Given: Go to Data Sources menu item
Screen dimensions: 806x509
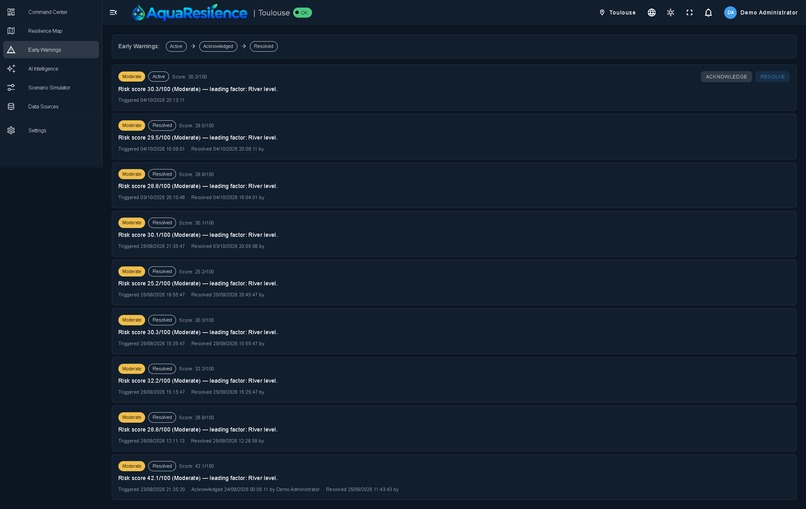Looking at the screenshot, I should [43, 106].
